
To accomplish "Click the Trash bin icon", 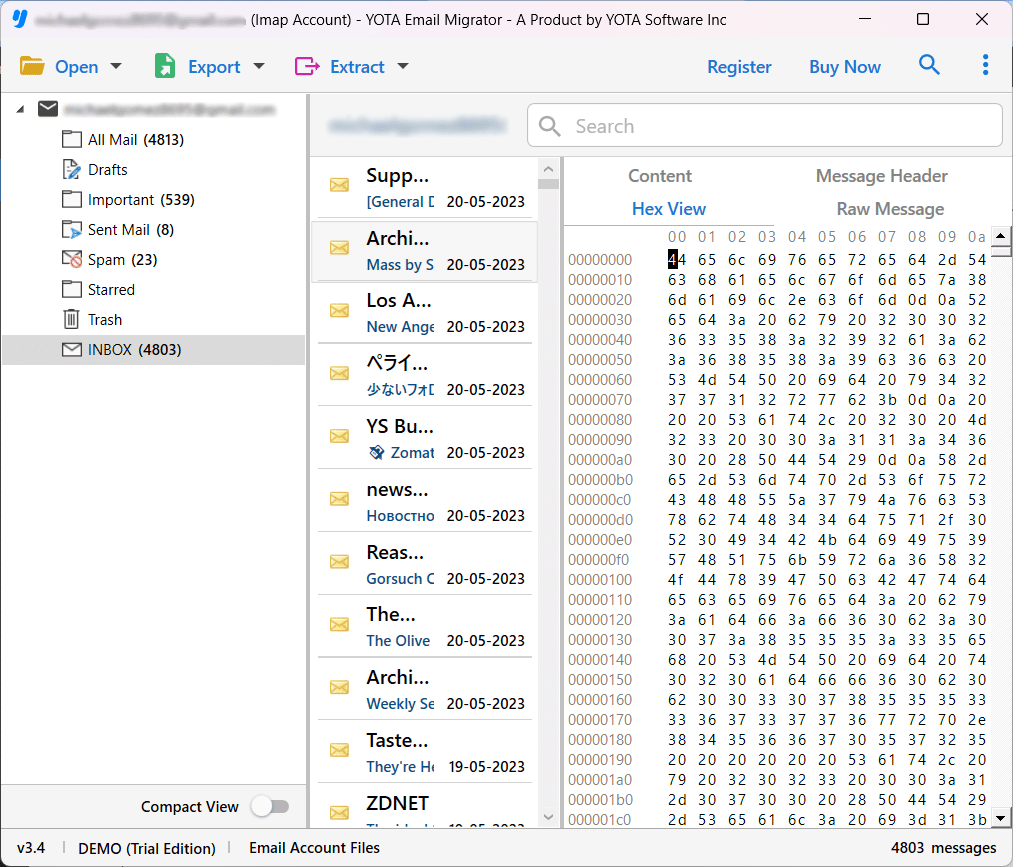I will point(72,319).
